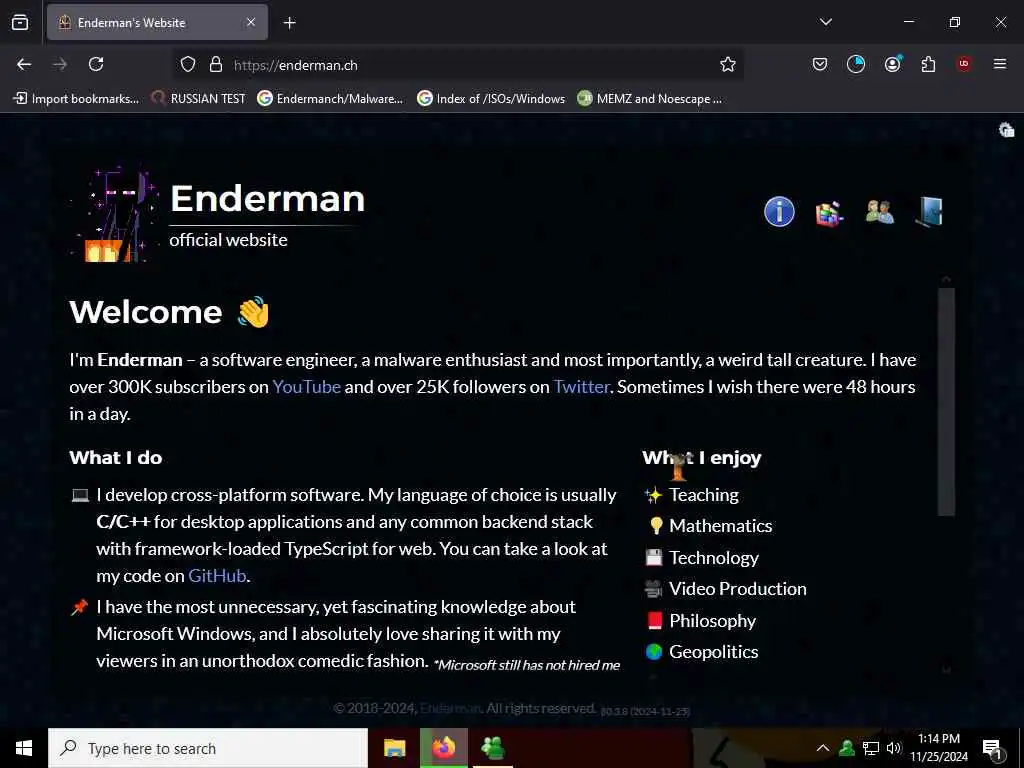
Task: Click the green user tray icon
Action: tap(847, 748)
